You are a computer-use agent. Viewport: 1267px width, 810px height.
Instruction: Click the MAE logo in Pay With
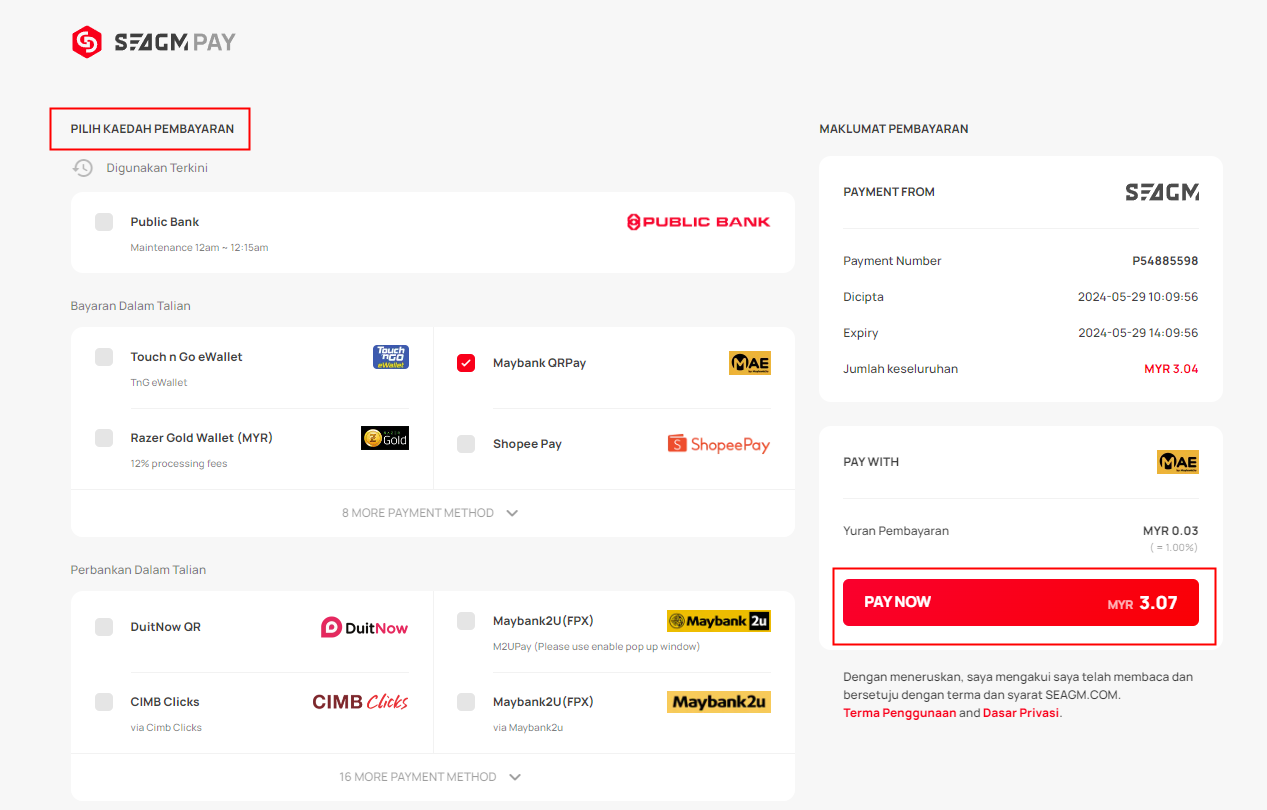coord(1178,462)
